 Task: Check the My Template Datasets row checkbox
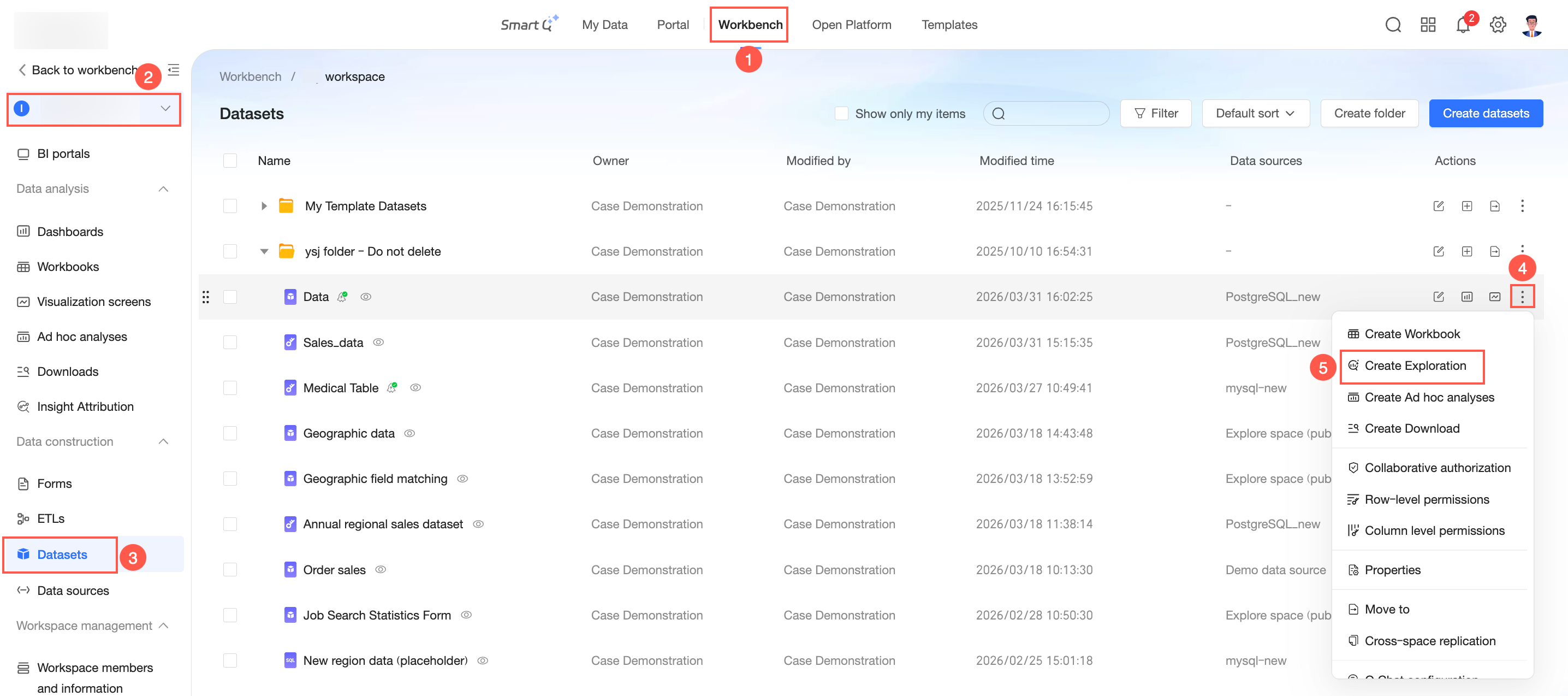click(x=230, y=206)
